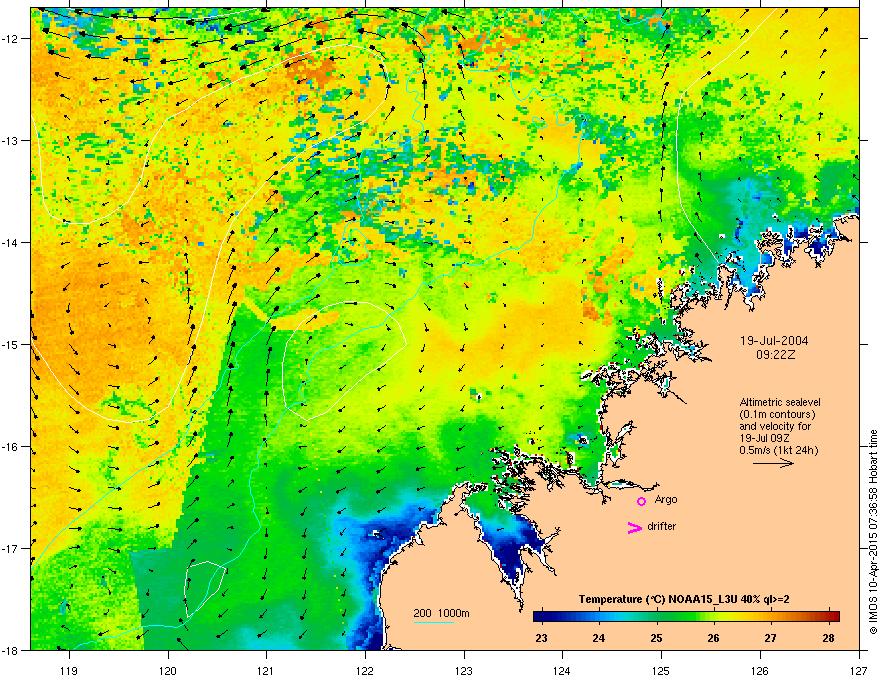Click the vertical IMOS copyright timestamp text
This screenshot has height=680, width=880.
(873, 532)
